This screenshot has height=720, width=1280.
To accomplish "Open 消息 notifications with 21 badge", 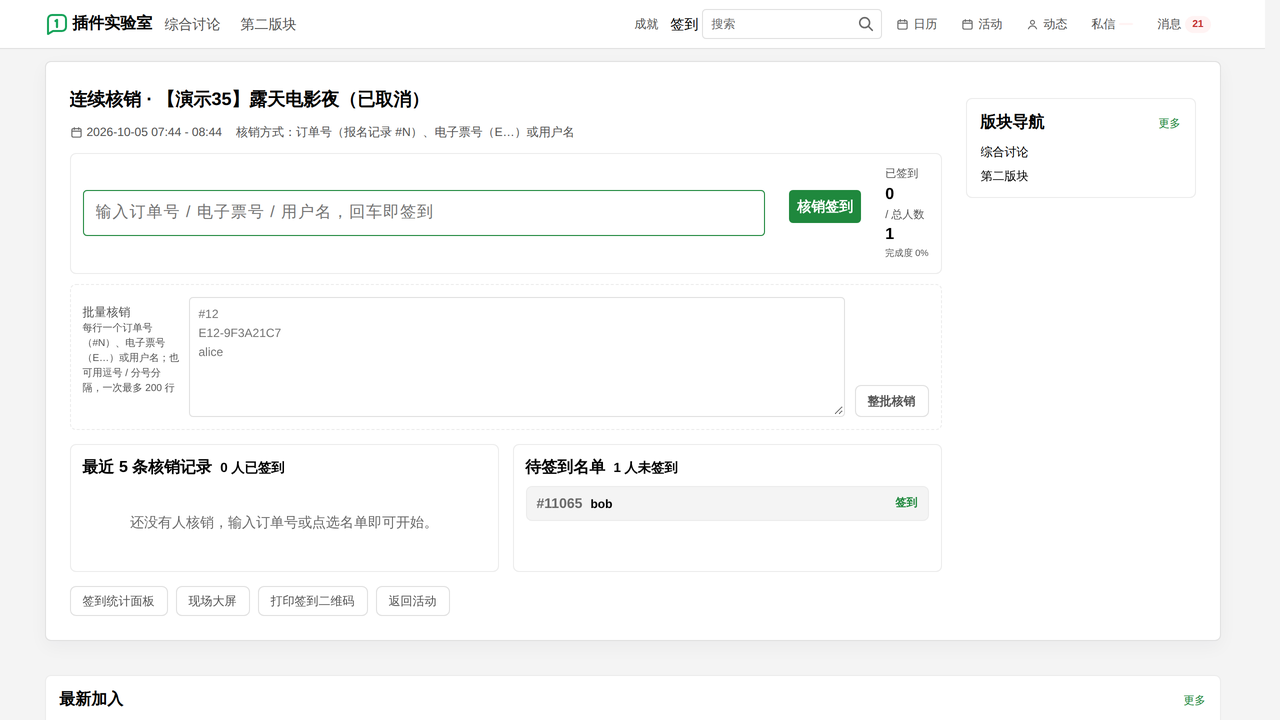I will click(x=1184, y=24).
